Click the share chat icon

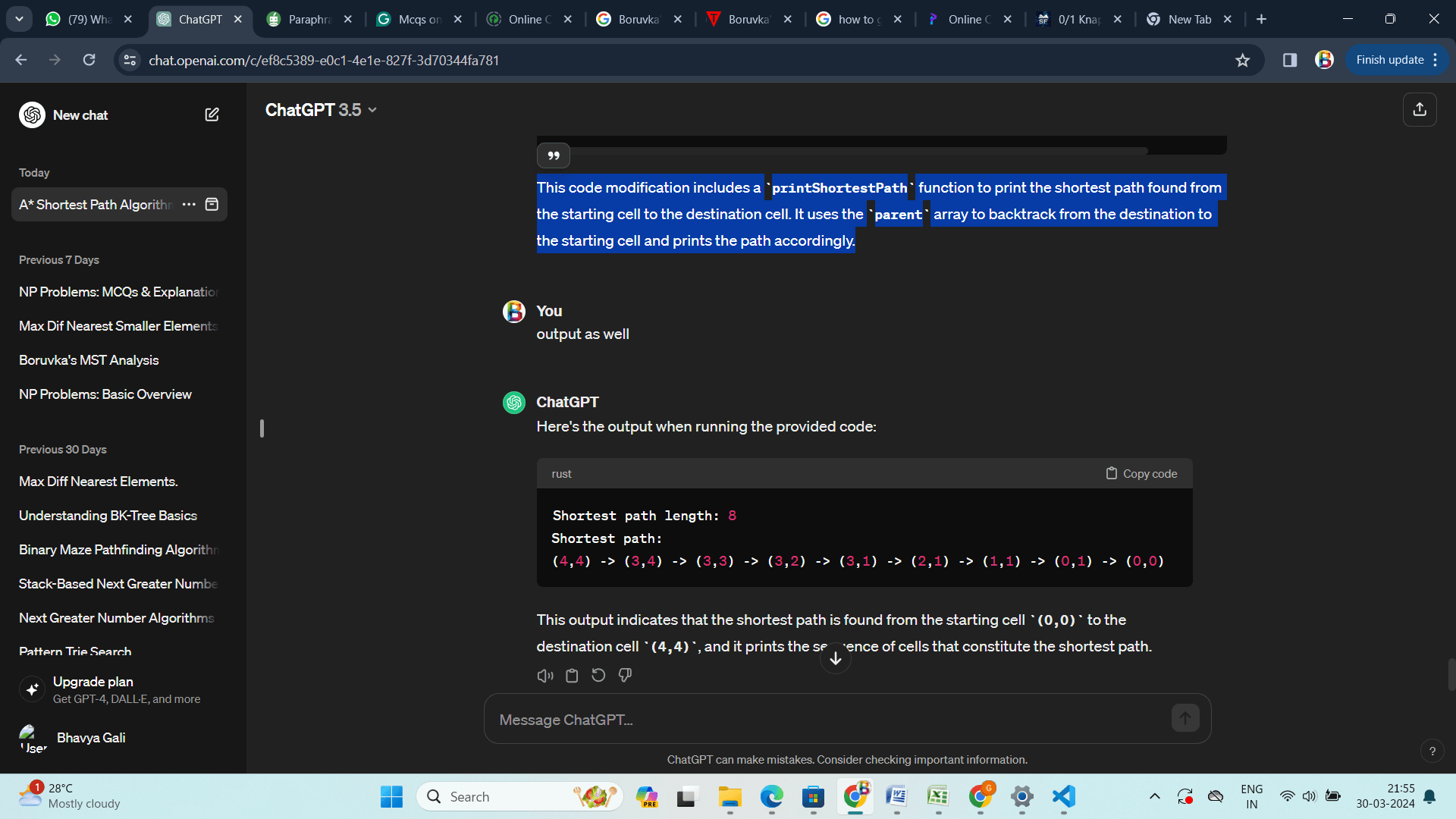(x=1420, y=110)
